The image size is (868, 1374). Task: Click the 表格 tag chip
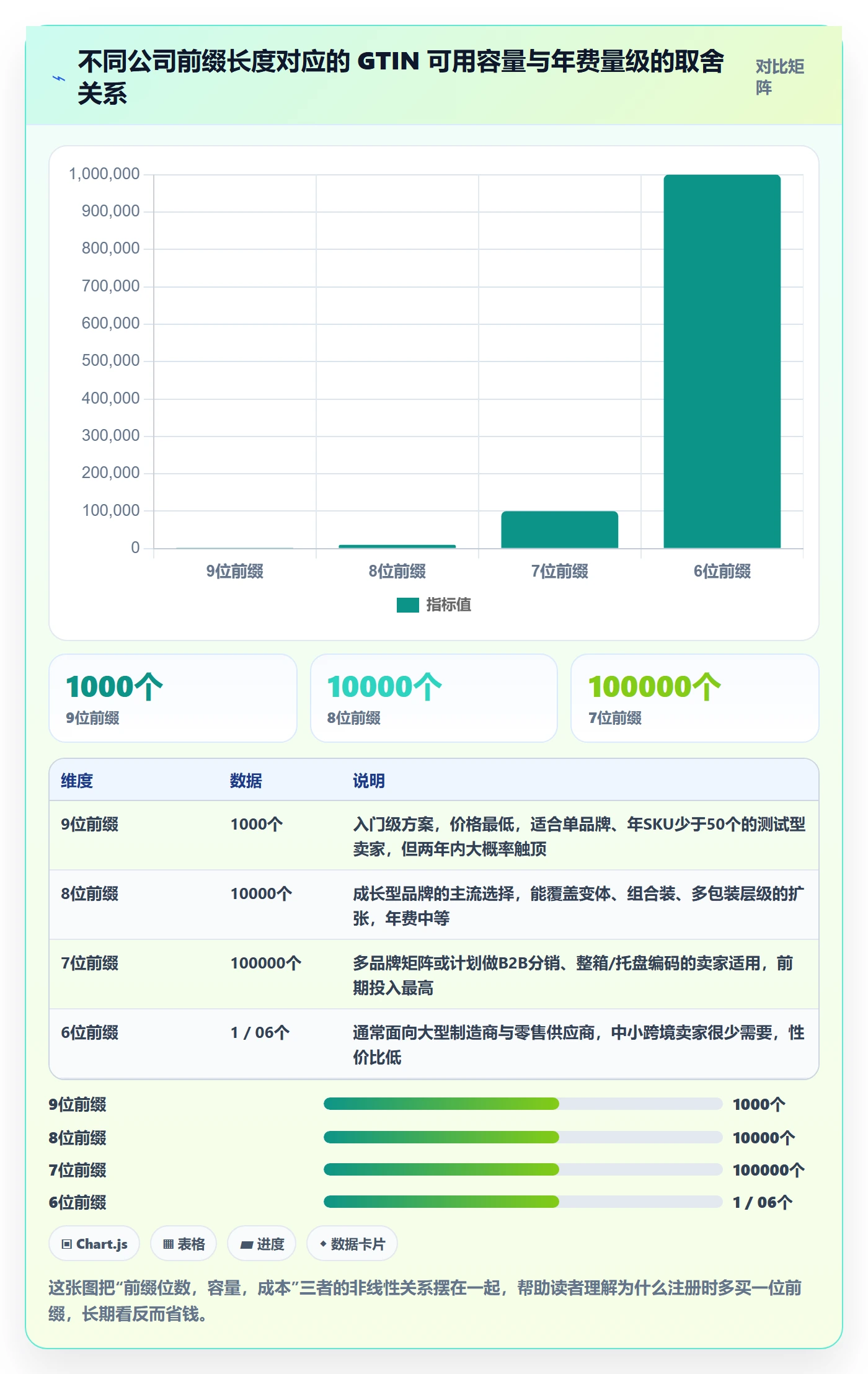coord(184,1243)
